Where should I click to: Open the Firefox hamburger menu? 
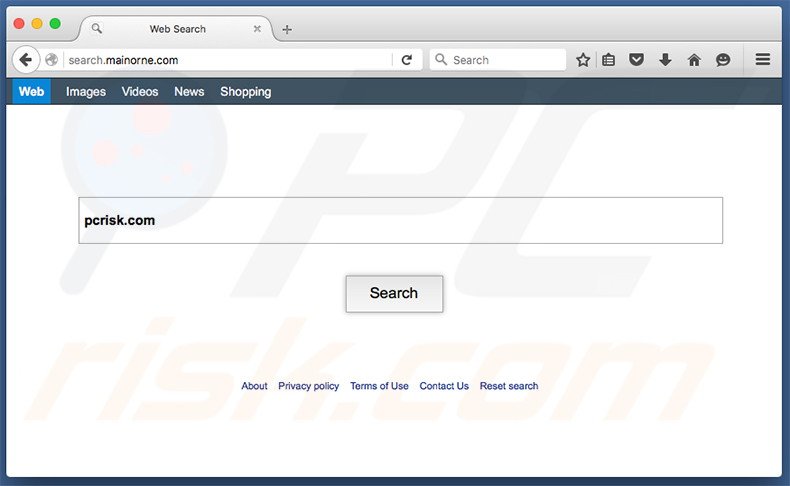tap(762, 59)
